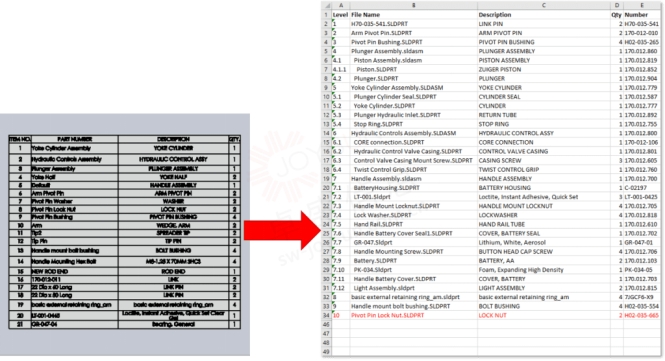Click 'PART NUMBER' header in drawing BOM table
665x361 pixels.
(x=75, y=139)
